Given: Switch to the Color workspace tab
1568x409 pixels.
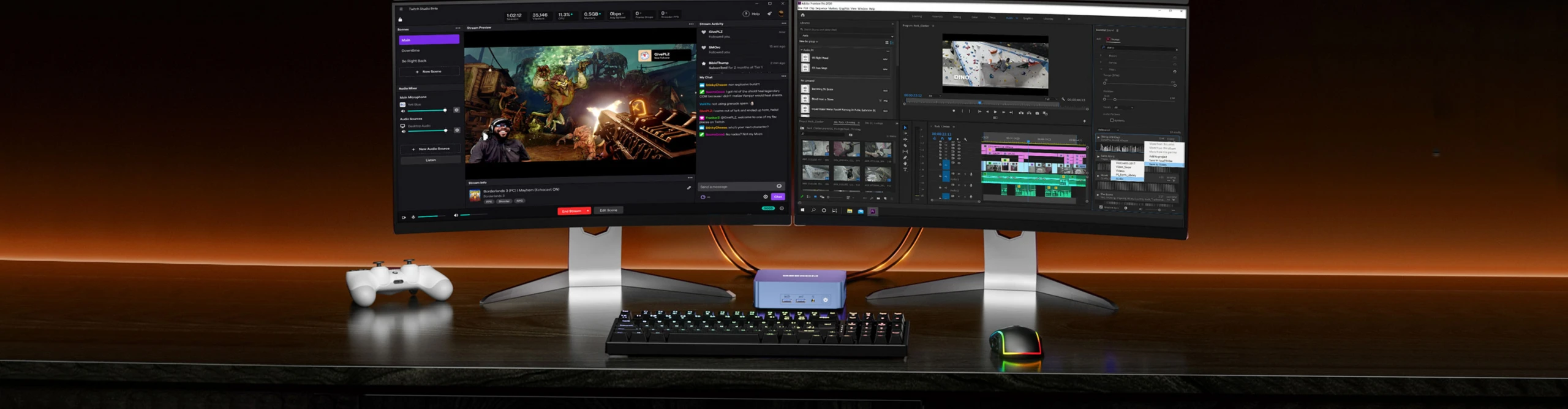Looking at the screenshot, I should tap(974, 17).
